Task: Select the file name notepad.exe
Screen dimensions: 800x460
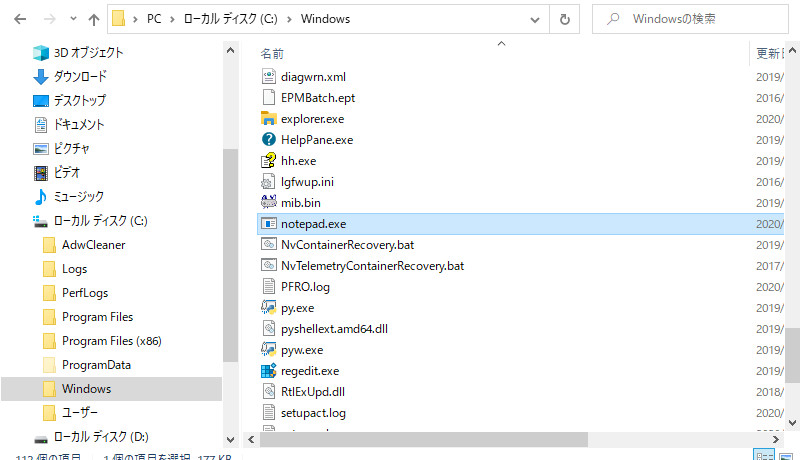Action: click(313, 224)
